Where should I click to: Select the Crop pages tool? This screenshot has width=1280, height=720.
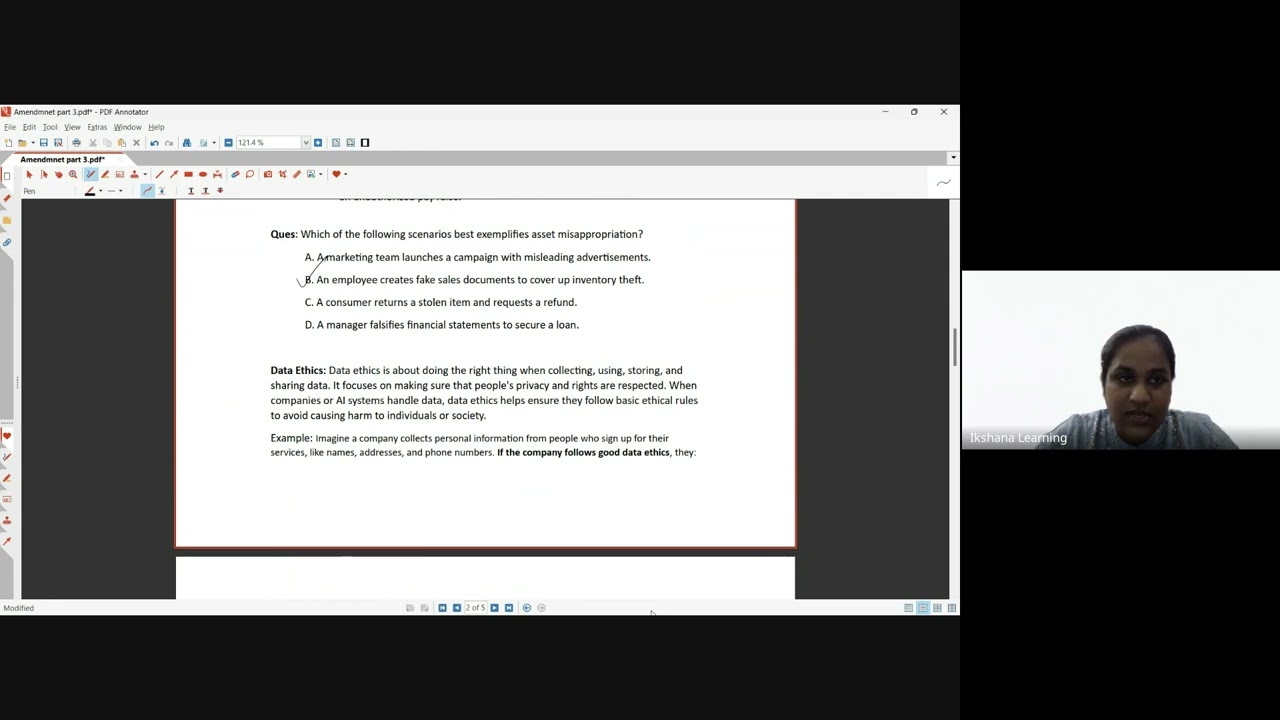(283, 174)
